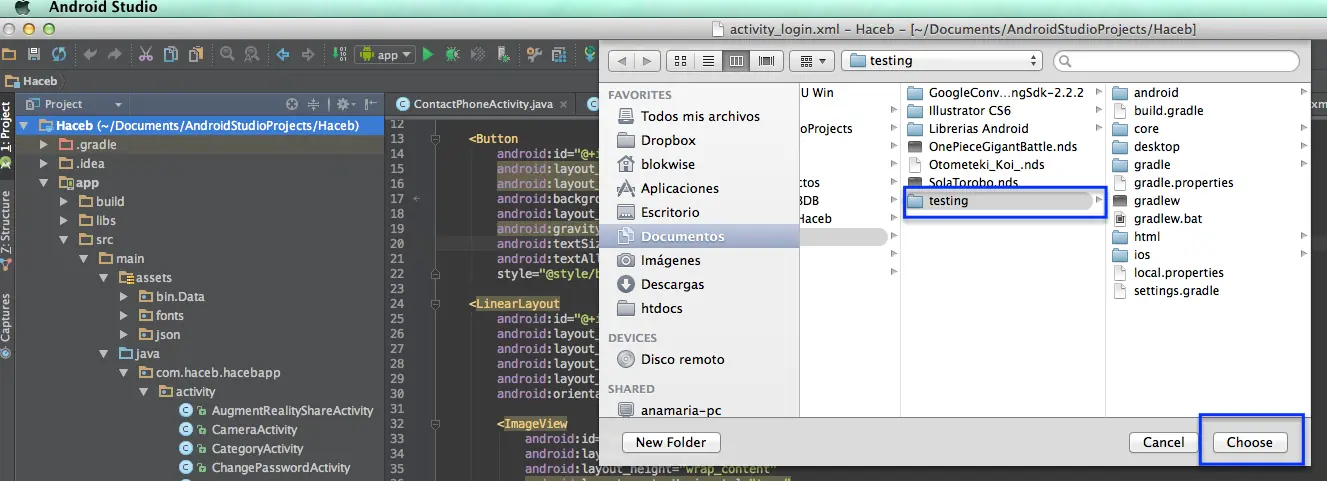
Task: Open the item arrangement dropdown
Action: coord(811,61)
